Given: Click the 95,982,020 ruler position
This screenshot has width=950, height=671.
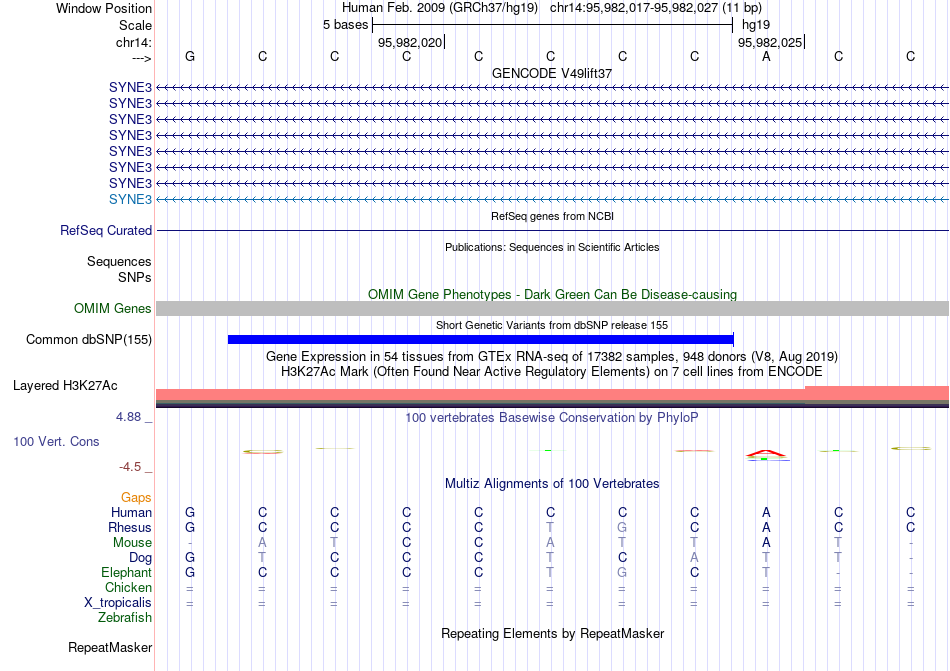Looking at the screenshot, I should pyautogui.click(x=410, y=42).
